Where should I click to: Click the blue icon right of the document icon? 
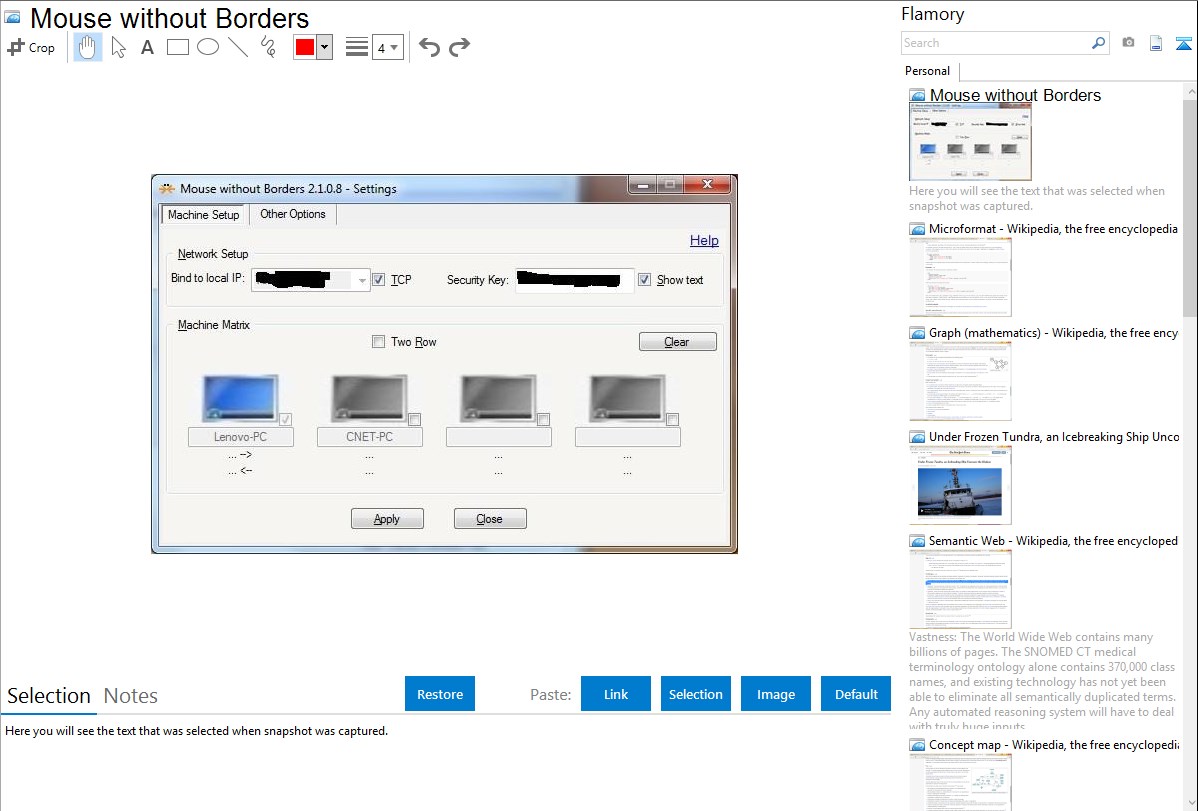point(1183,43)
